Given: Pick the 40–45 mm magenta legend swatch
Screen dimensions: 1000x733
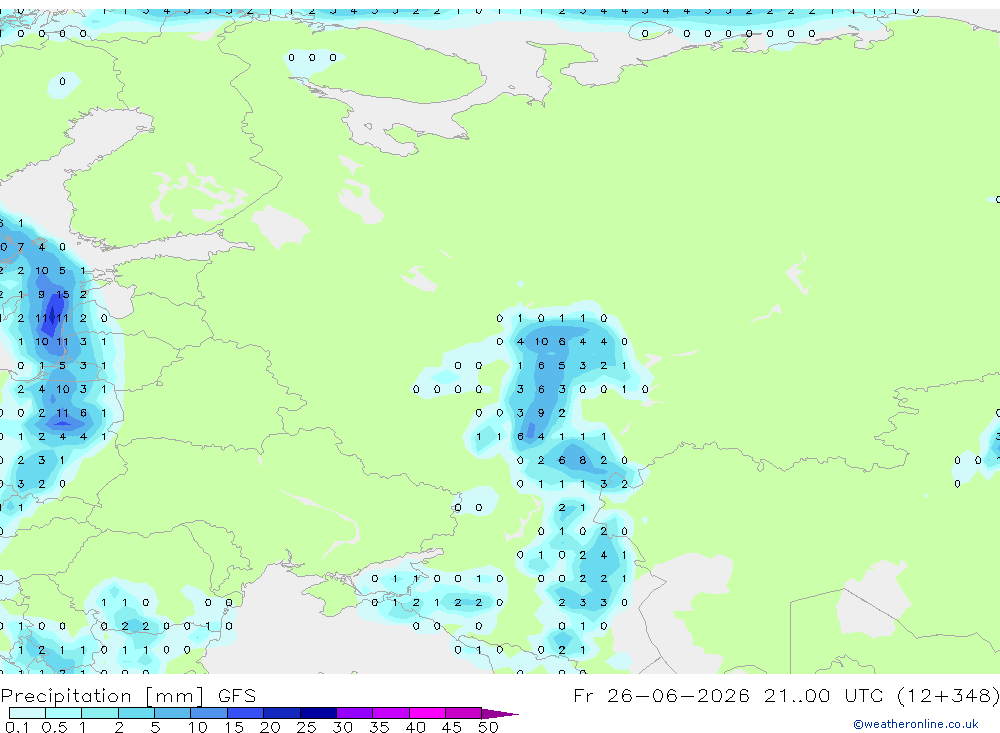Looking at the screenshot, I should (x=427, y=713).
